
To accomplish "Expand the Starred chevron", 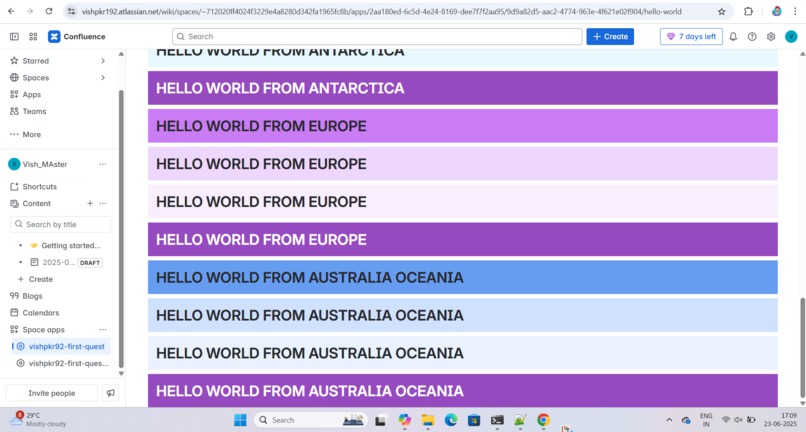I will pyautogui.click(x=103, y=61).
